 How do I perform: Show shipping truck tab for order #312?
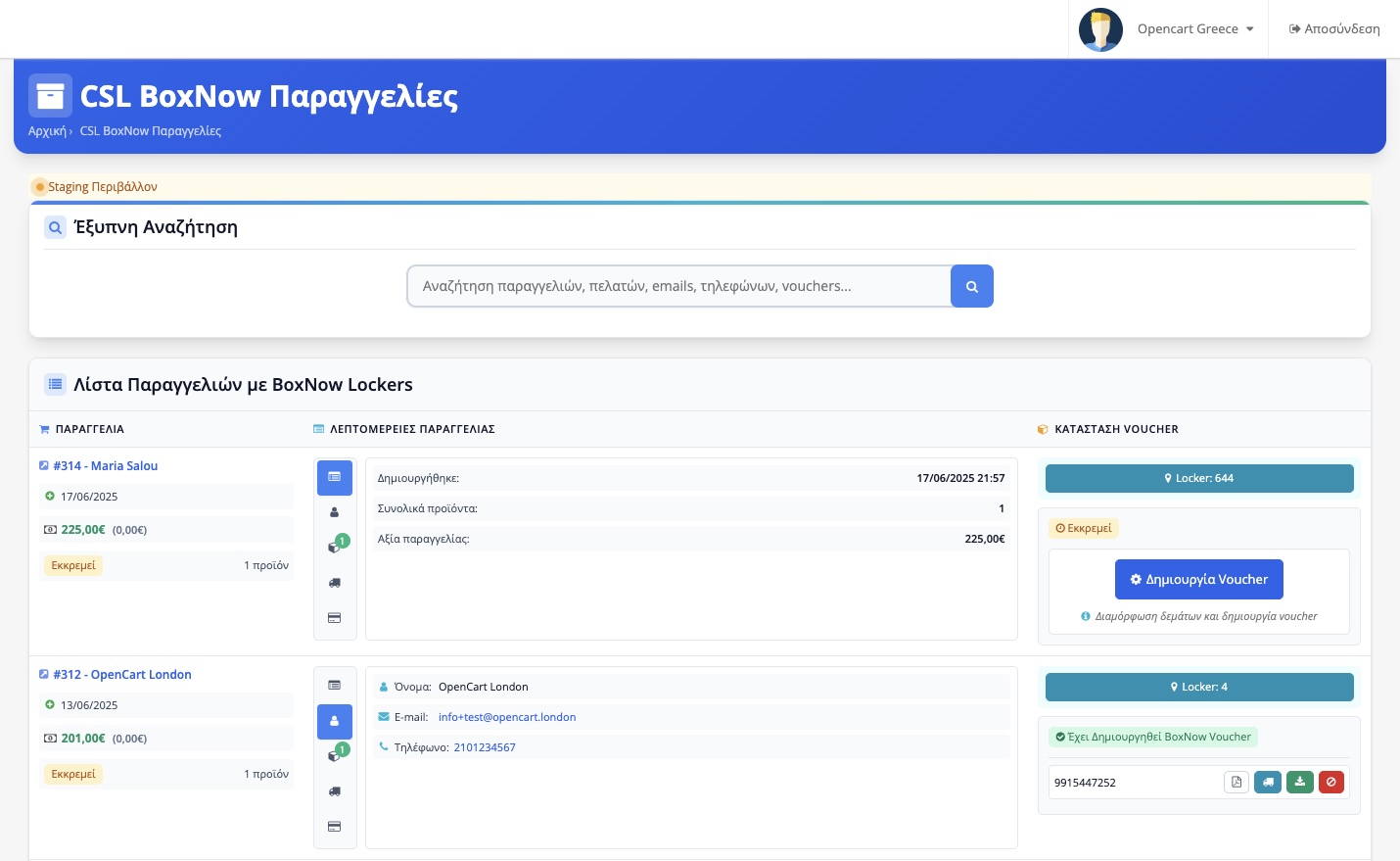335,791
